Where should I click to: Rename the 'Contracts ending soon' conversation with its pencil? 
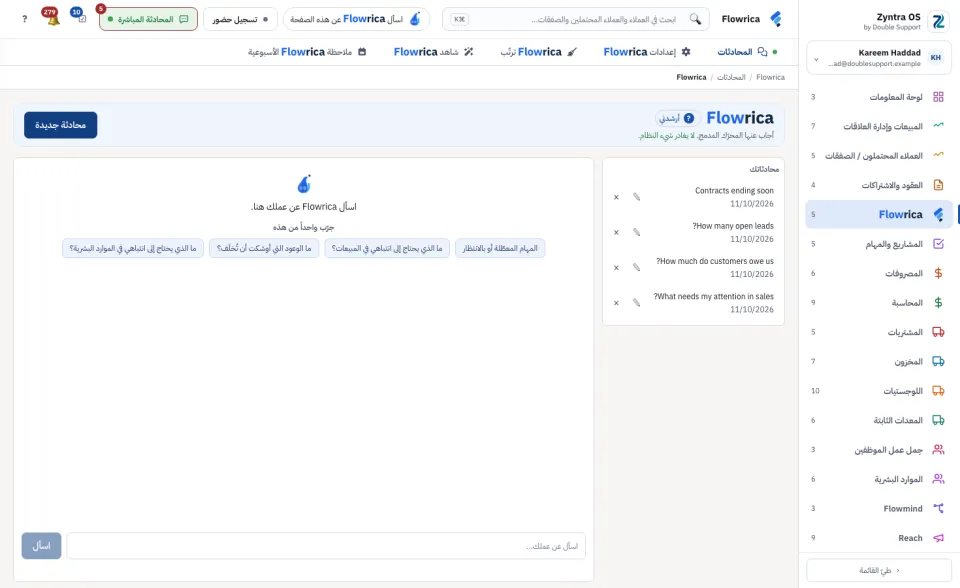click(x=637, y=197)
